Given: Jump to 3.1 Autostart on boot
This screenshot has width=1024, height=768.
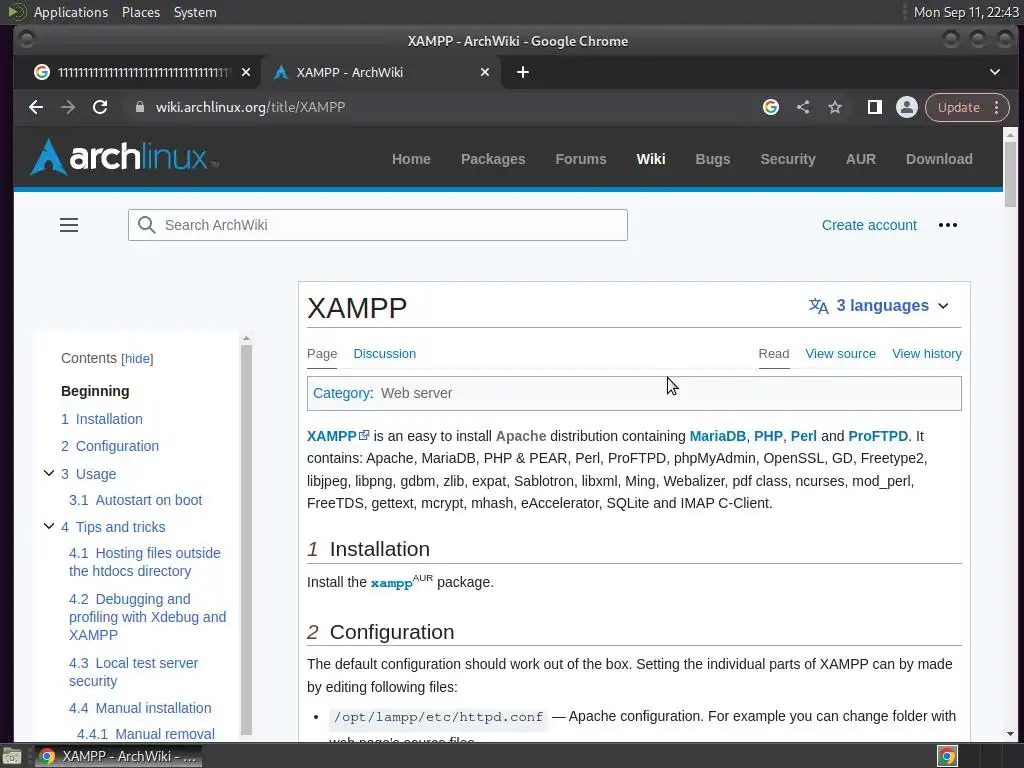Looking at the screenshot, I should pyautogui.click(x=136, y=500).
